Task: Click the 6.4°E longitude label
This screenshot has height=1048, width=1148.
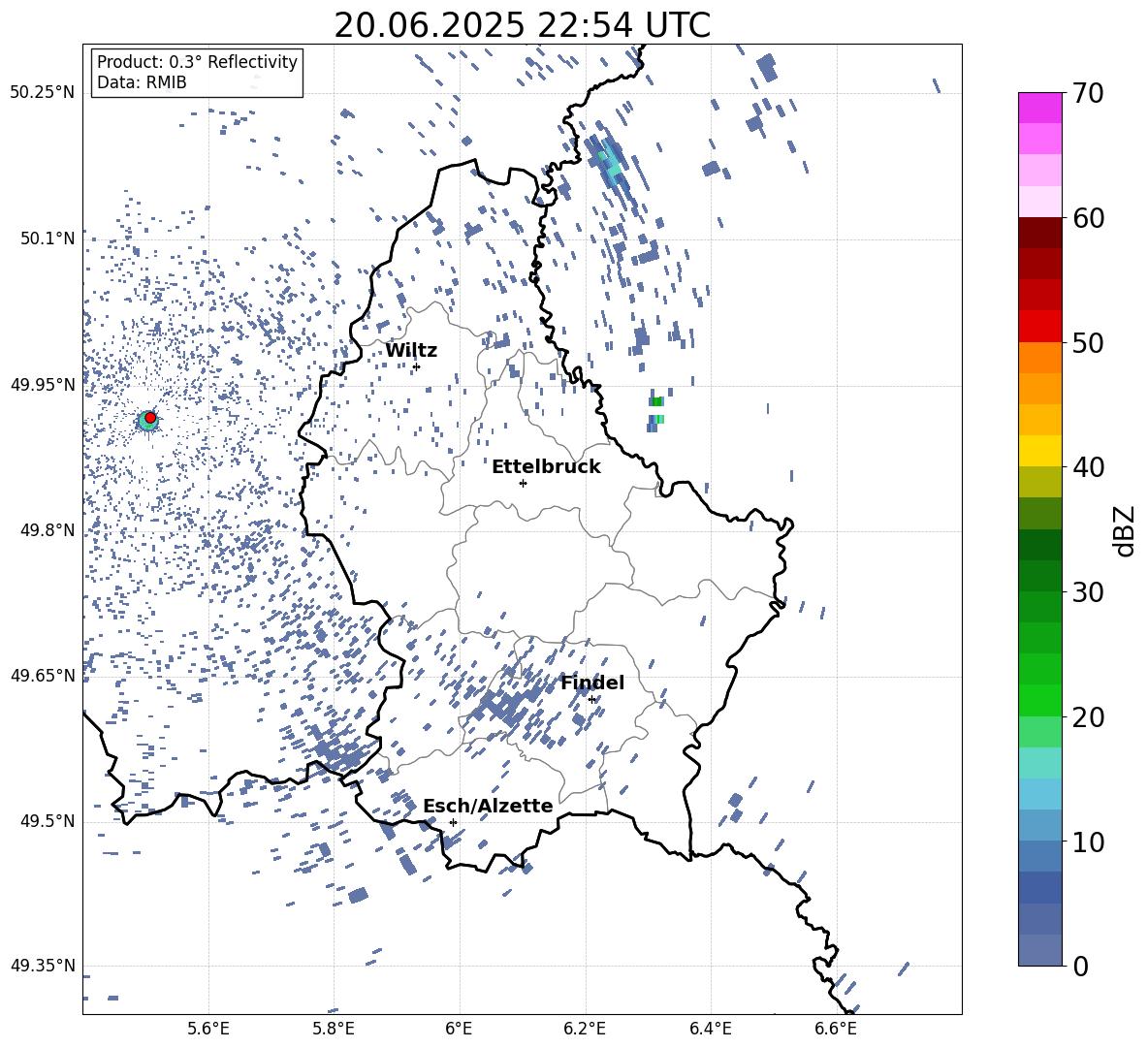Action: (710, 1029)
